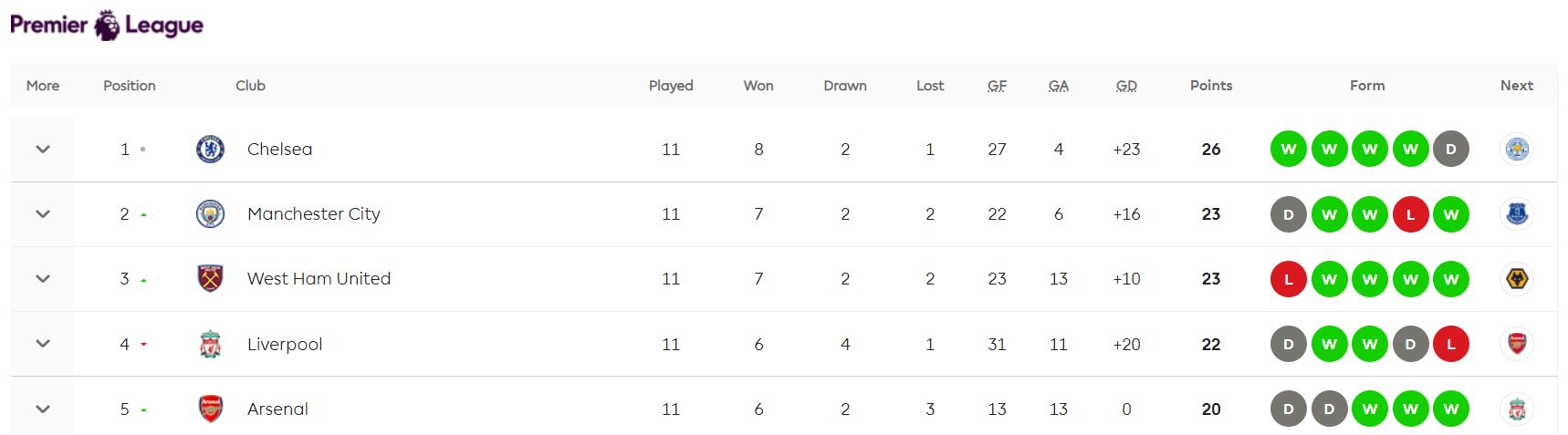Click the Premier League logo
Screen dimensions: 1568x435
click(107, 25)
